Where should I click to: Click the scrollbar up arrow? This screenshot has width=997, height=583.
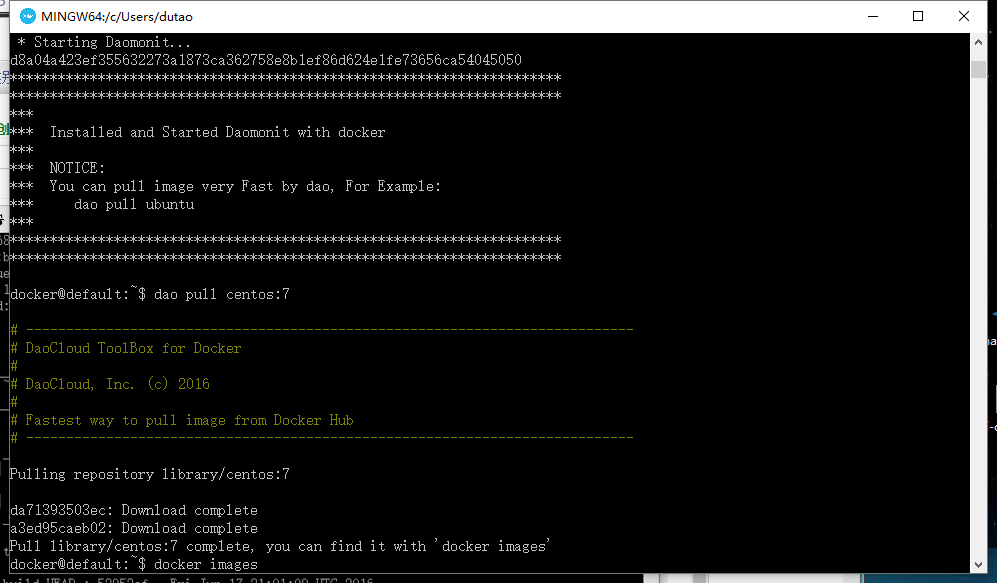979,43
